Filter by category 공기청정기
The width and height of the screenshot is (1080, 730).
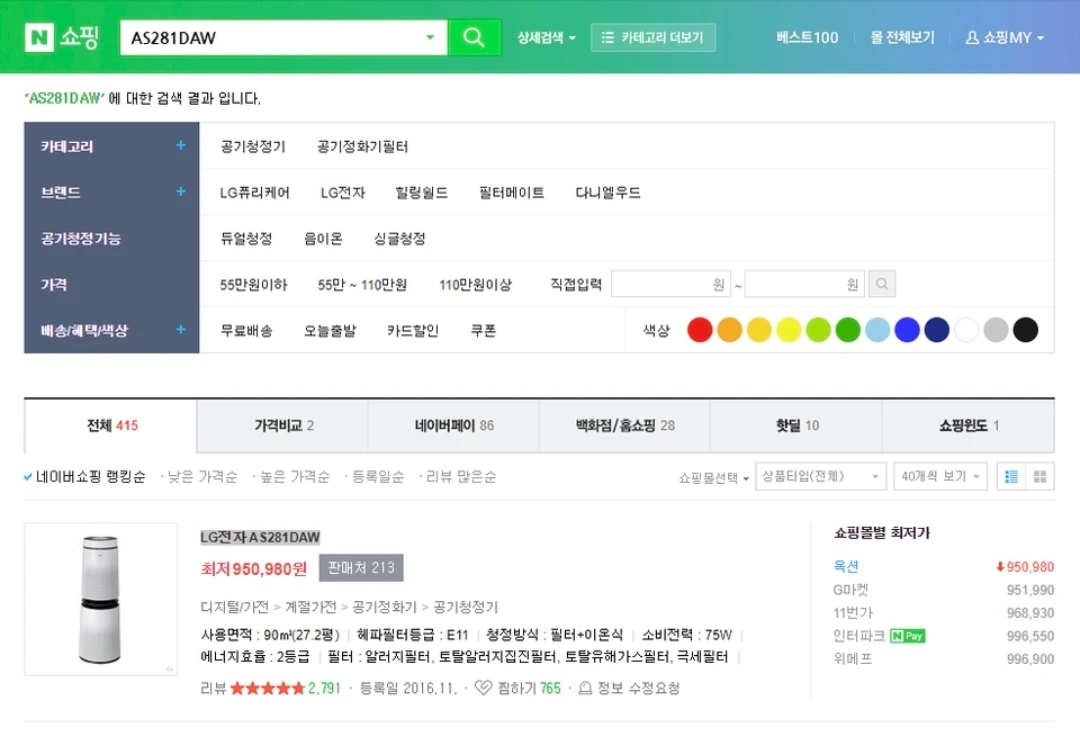point(253,147)
